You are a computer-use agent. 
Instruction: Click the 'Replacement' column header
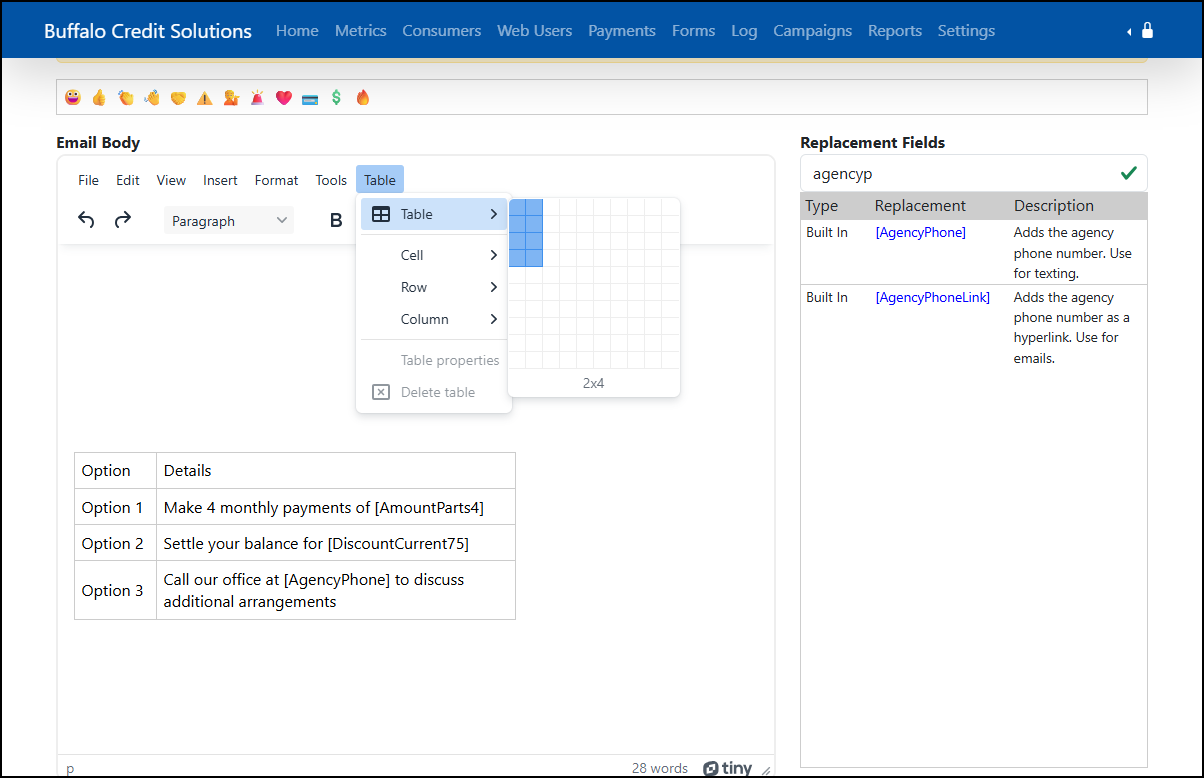point(920,205)
